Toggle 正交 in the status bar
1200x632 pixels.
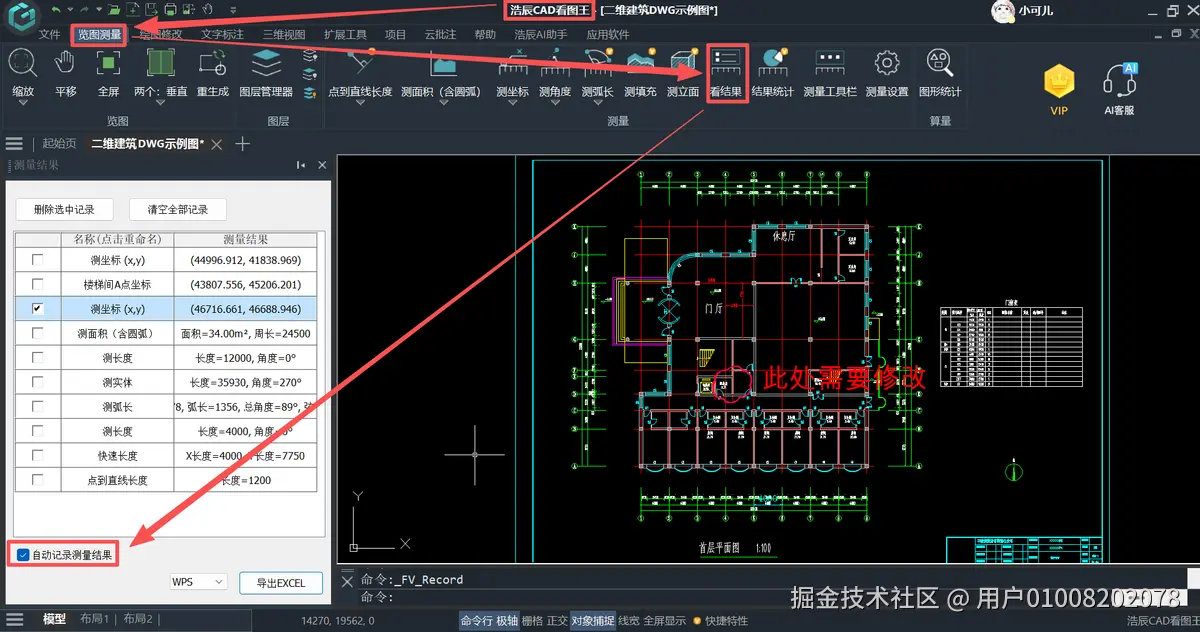[557, 621]
